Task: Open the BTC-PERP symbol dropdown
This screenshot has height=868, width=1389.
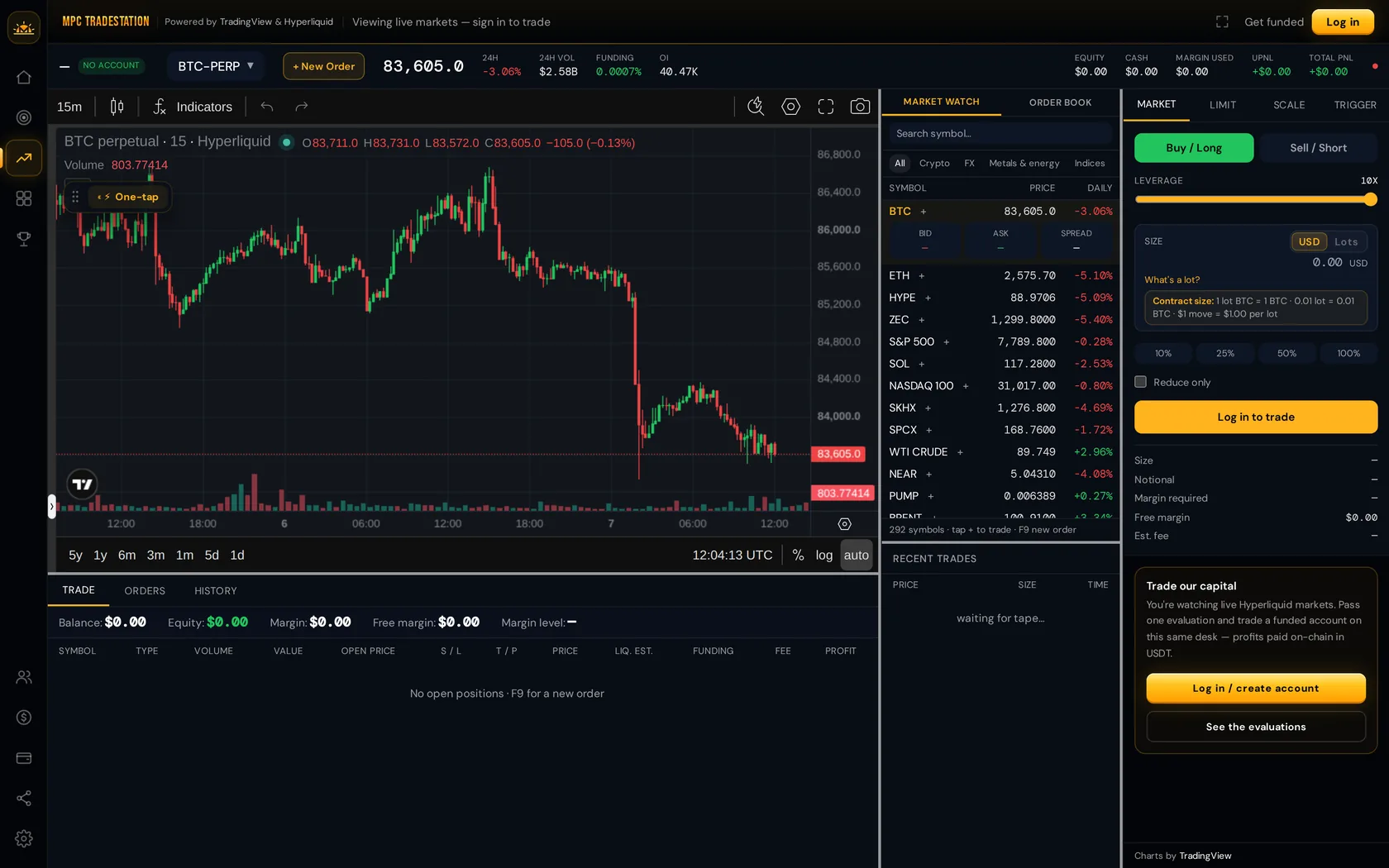Action: click(x=216, y=66)
